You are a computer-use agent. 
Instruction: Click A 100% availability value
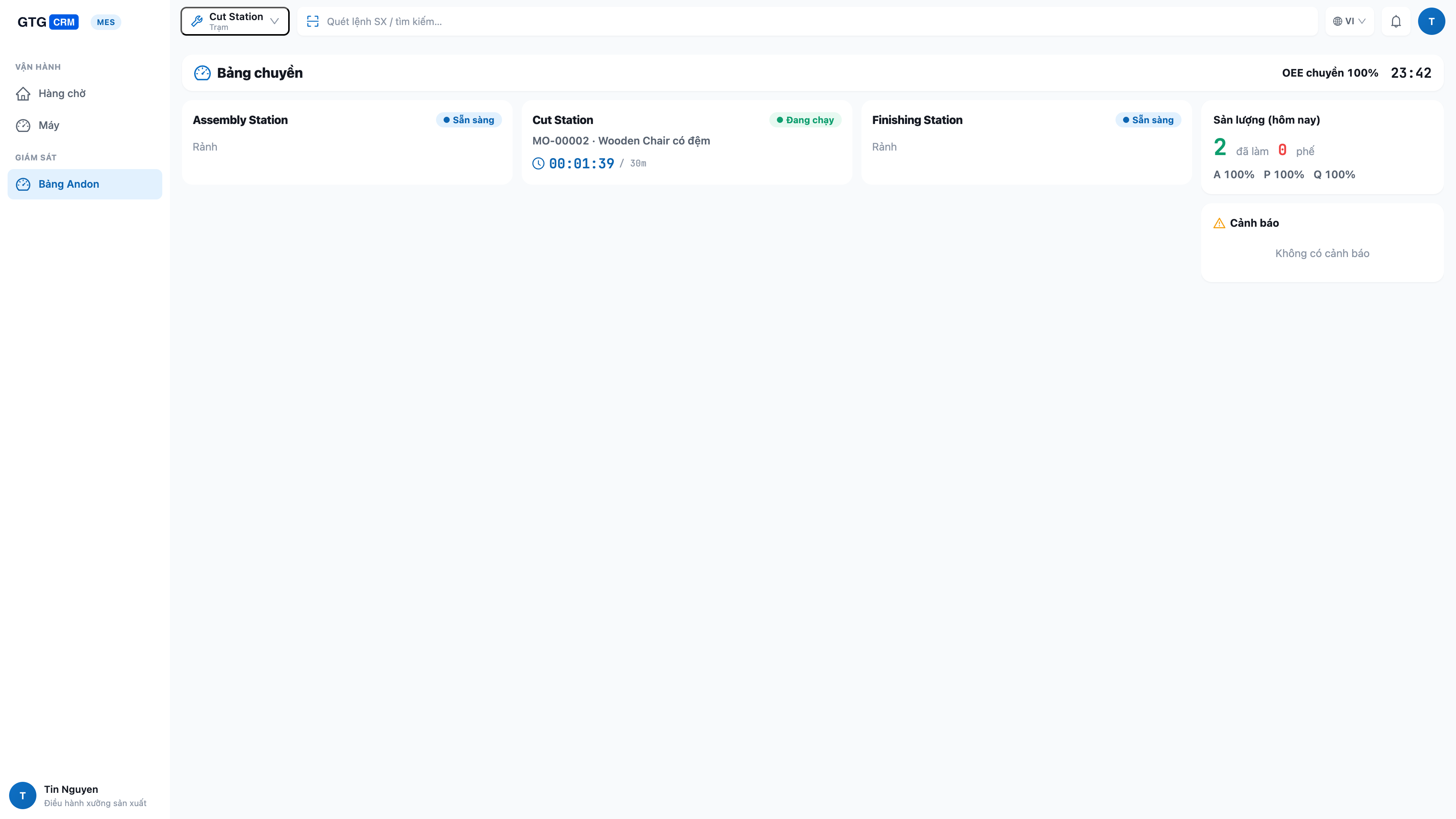coord(1234,175)
